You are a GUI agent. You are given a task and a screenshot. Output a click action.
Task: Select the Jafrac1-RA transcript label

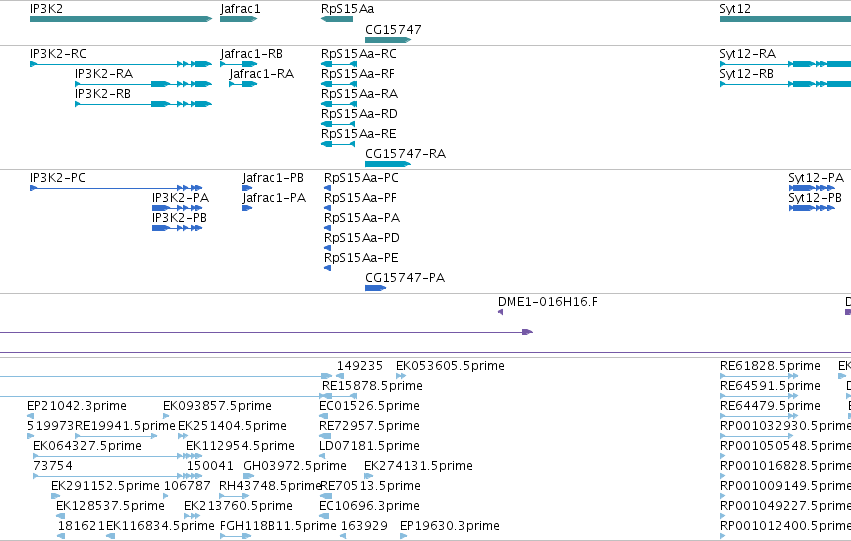(262, 74)
